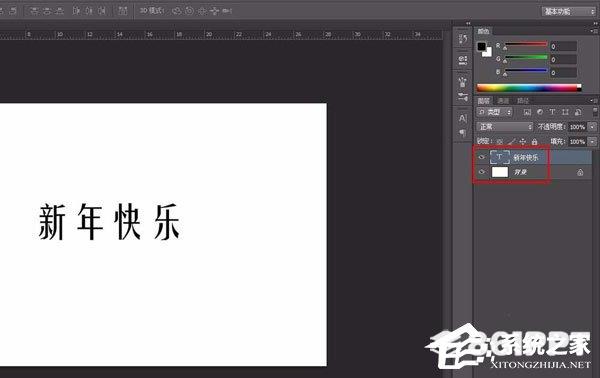Collapse the right panel group arrows
Viewport: 600px width, 378px height.
(x=595, y=23)
